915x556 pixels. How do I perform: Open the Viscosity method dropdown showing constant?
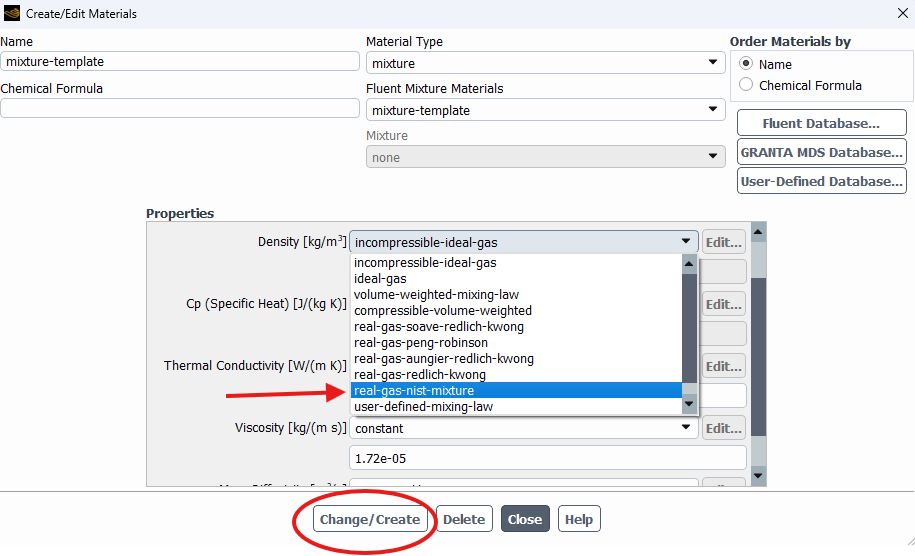pos(523,428)
